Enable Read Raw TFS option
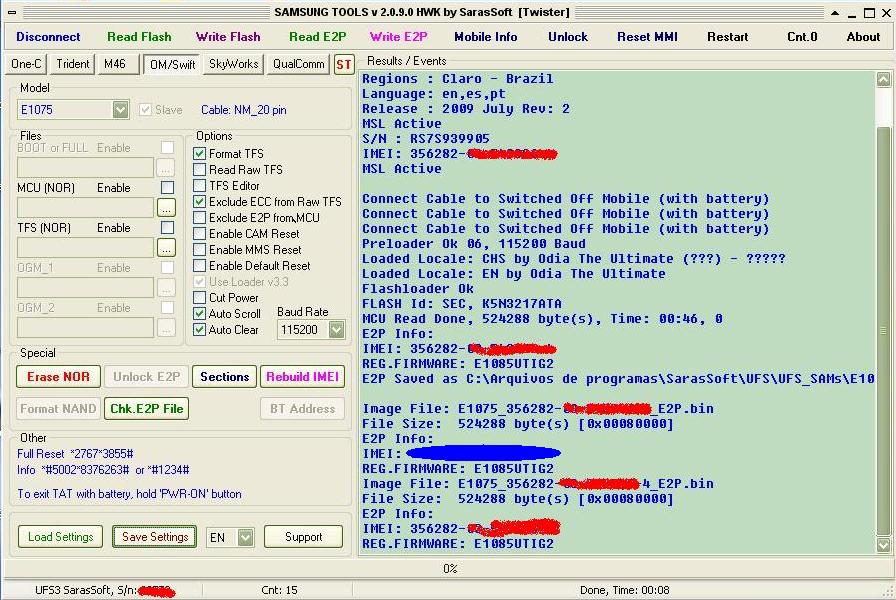The height and width of the screenshot is (600, 896). [x=199, y=170]
